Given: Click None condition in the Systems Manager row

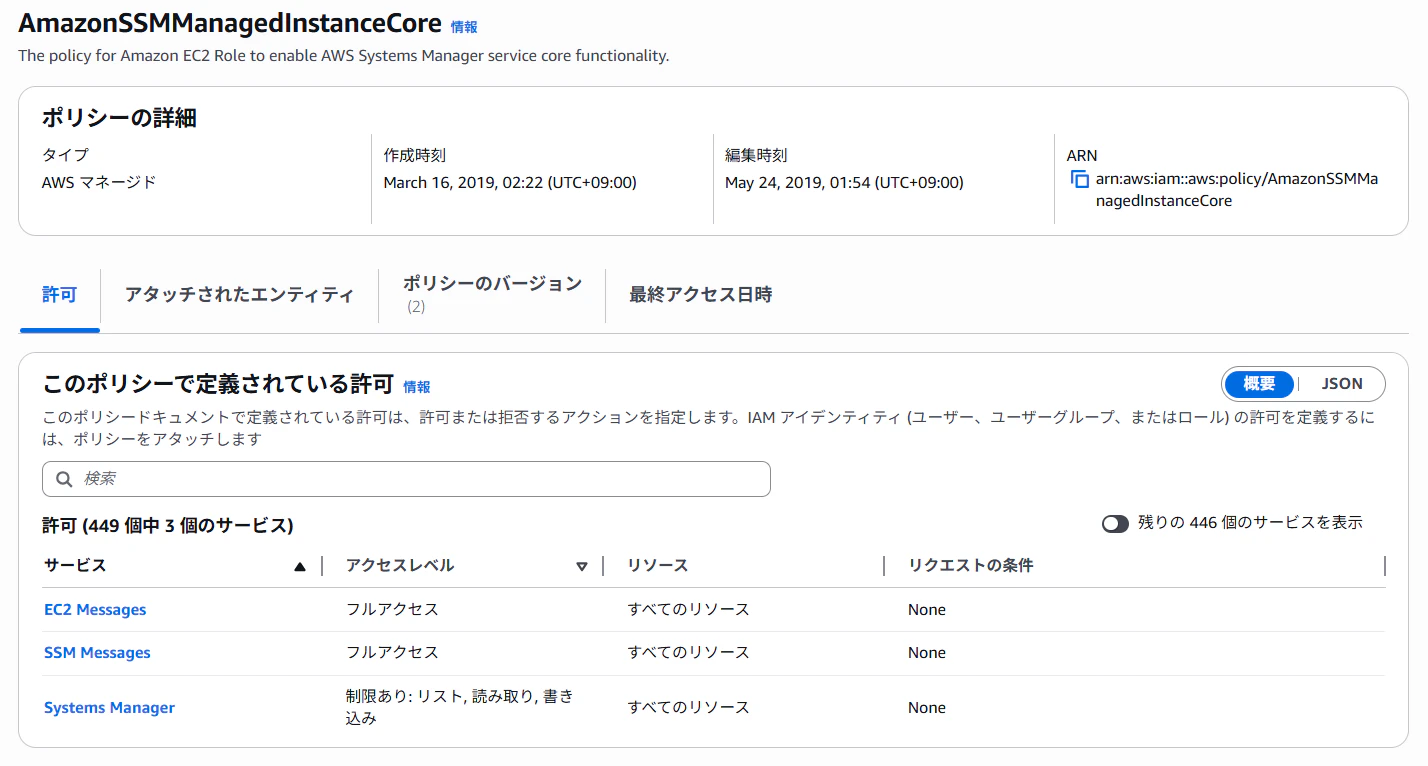Looking at the screenshot, I should [927, 708].
